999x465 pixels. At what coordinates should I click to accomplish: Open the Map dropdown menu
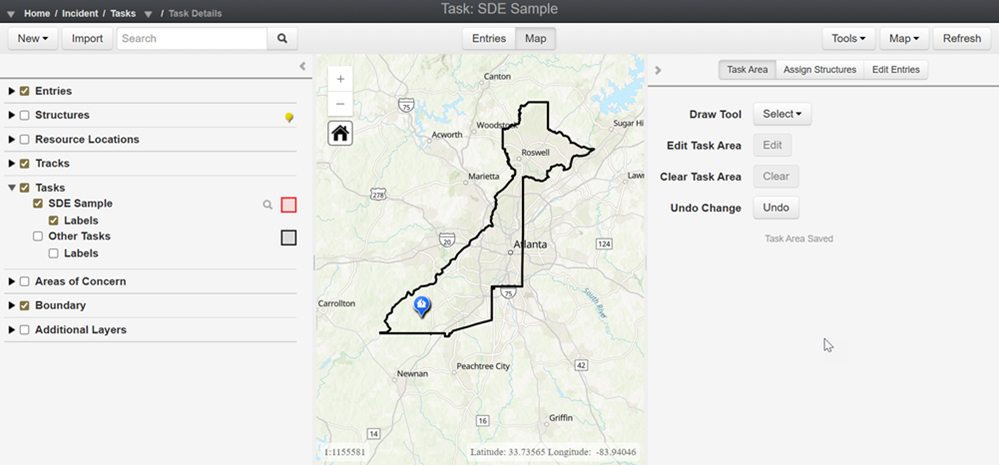(x=905, y=38)
